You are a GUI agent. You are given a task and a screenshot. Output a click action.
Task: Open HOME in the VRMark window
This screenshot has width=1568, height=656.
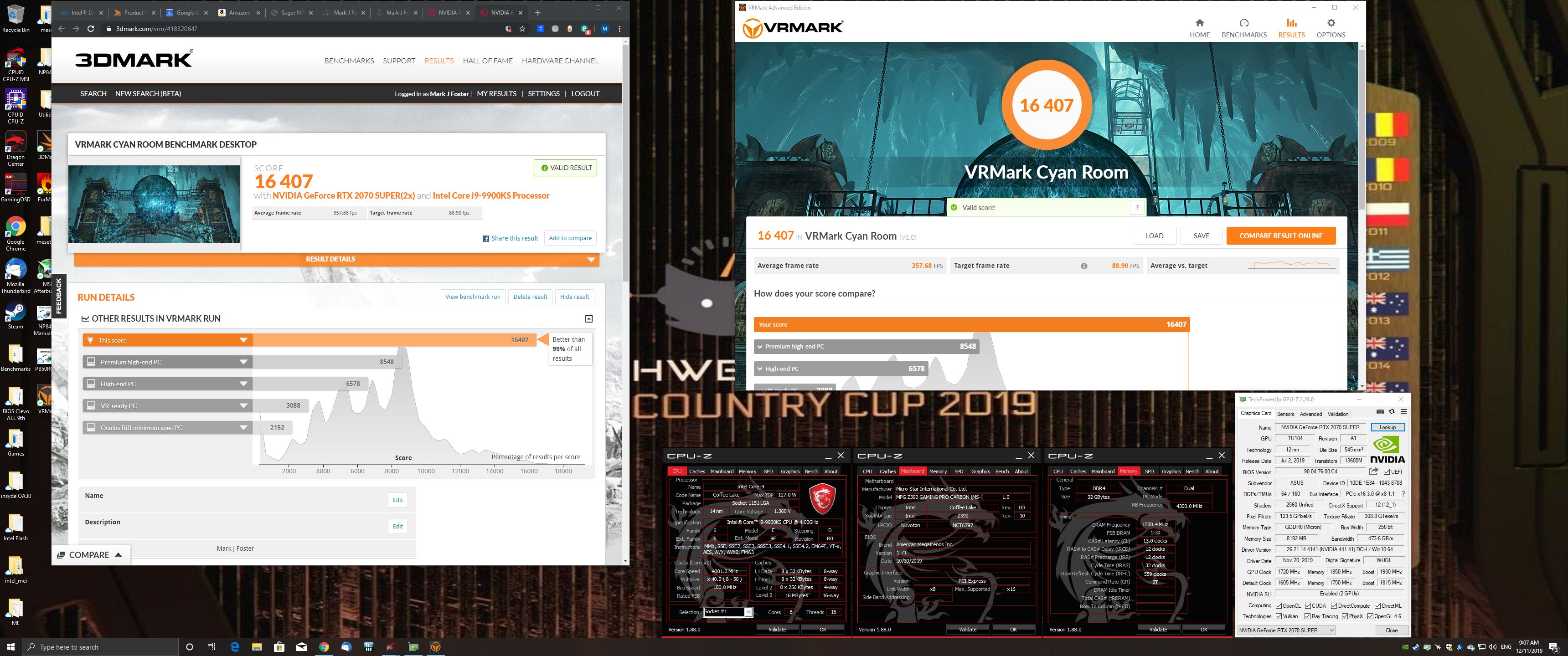[1199, 28]
